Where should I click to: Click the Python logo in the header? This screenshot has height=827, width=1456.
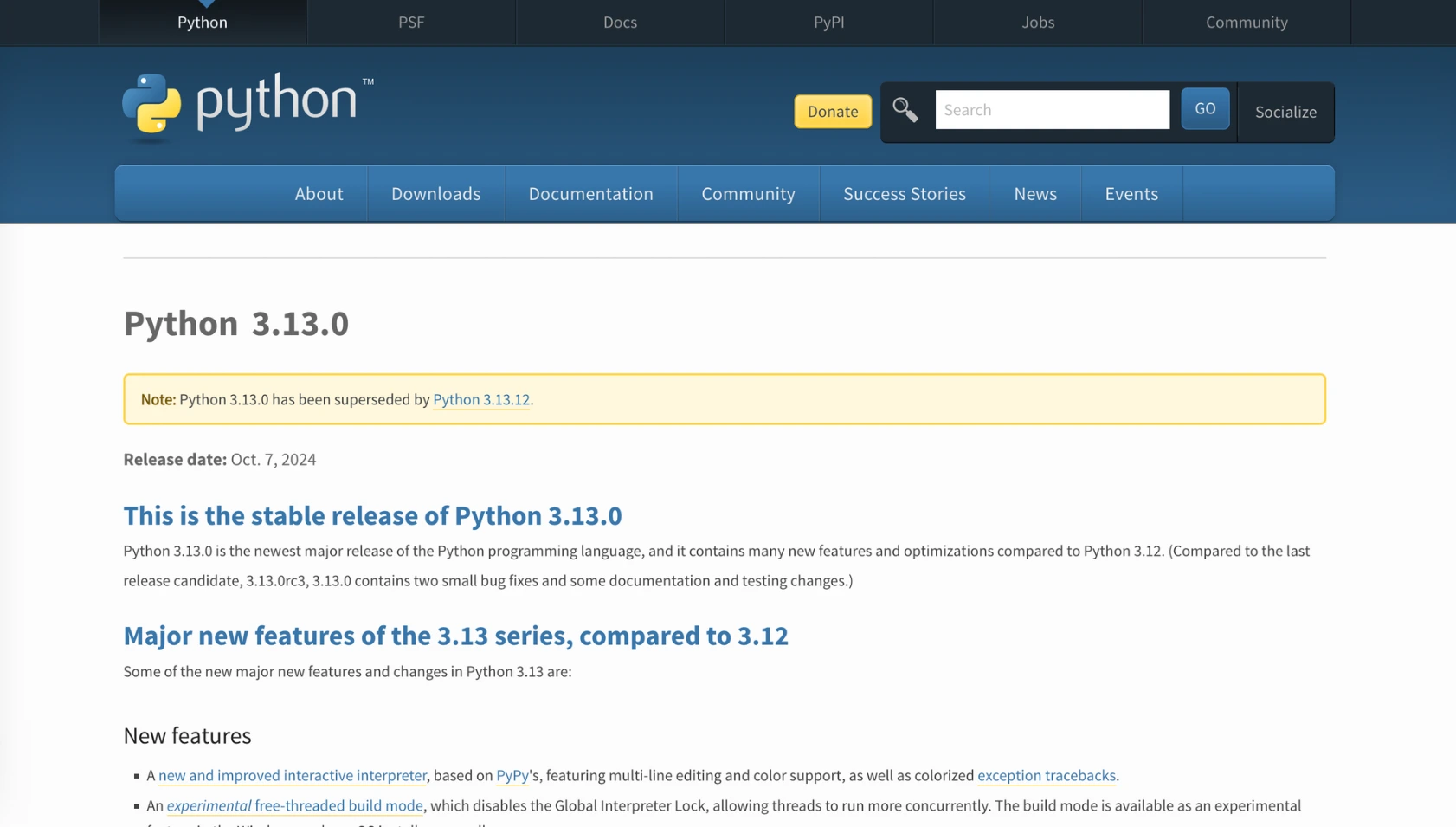click(x=248, y=106)
